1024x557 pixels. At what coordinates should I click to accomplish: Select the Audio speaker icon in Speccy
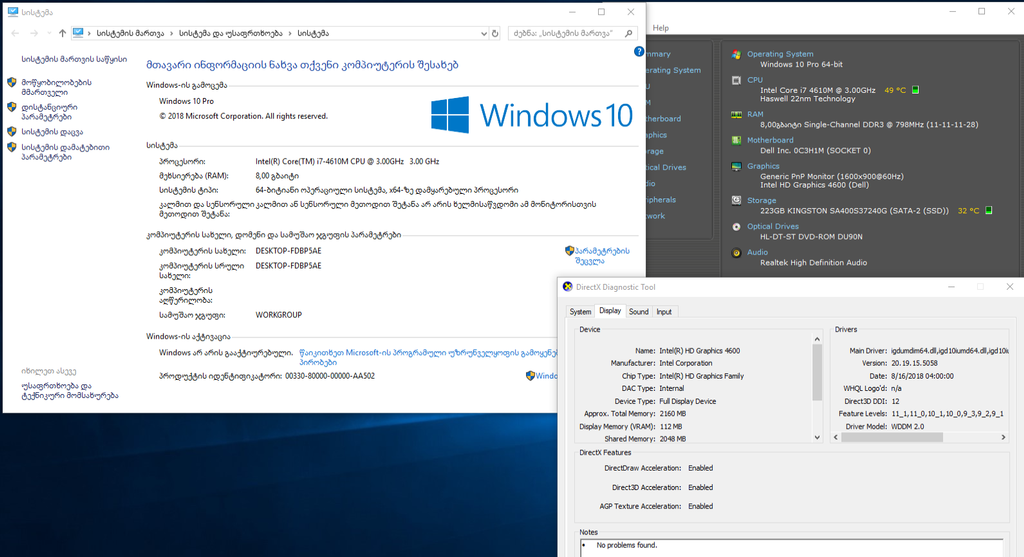(x=737, y=253)
